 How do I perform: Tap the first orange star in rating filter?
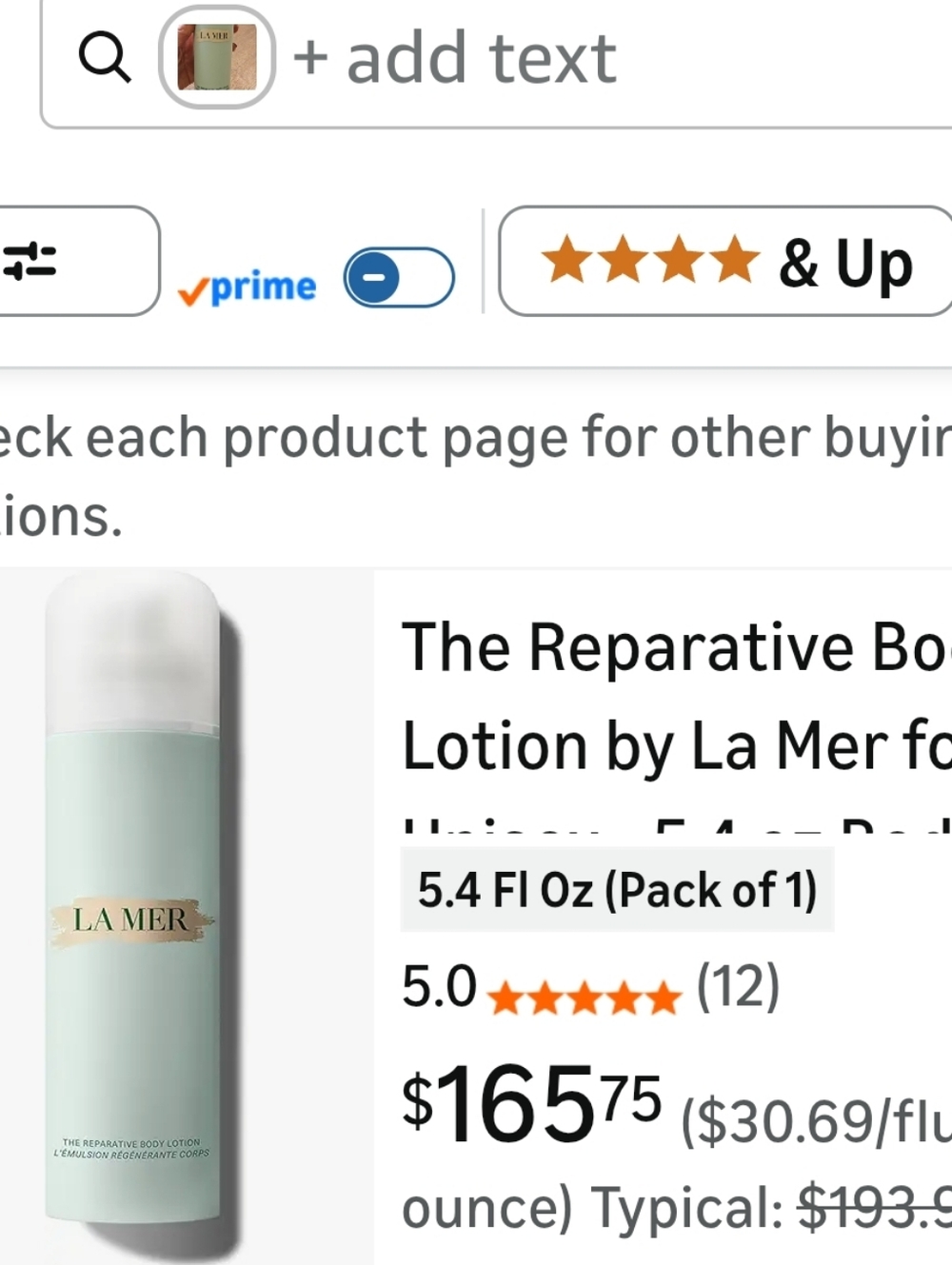(565, 261)
